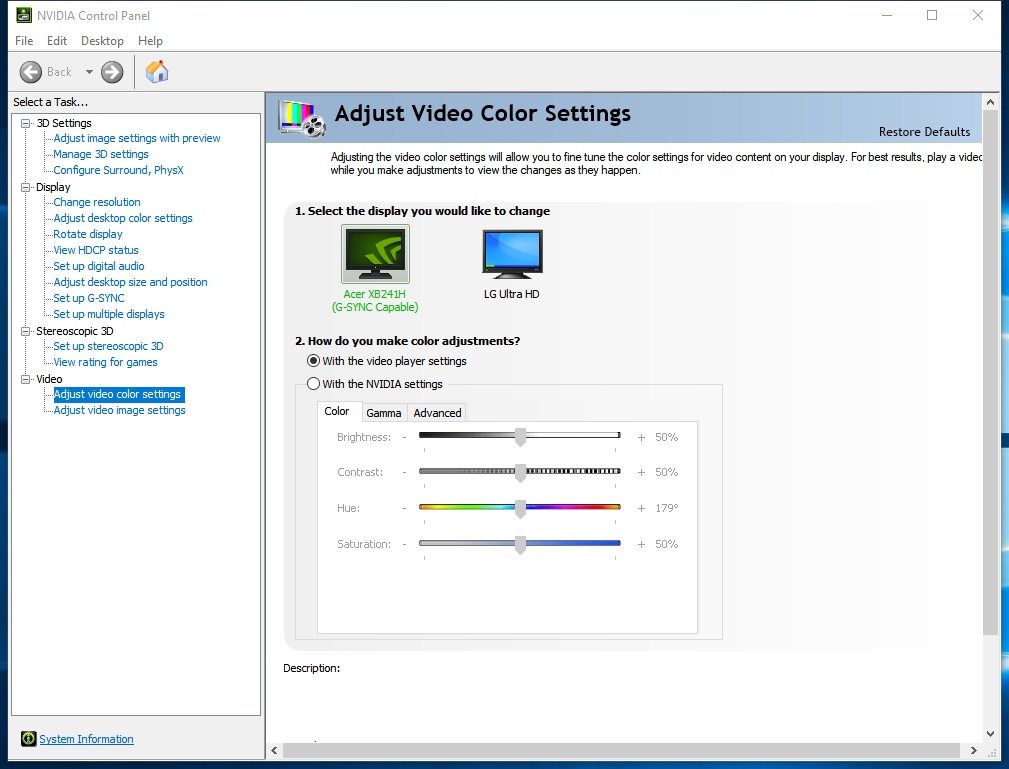Increase Saturation with the plus sign

click(641, 544)
